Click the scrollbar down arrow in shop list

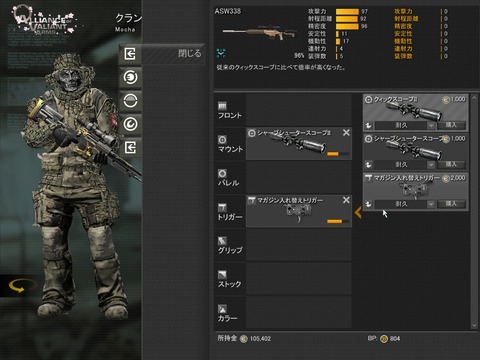point(474,325)
